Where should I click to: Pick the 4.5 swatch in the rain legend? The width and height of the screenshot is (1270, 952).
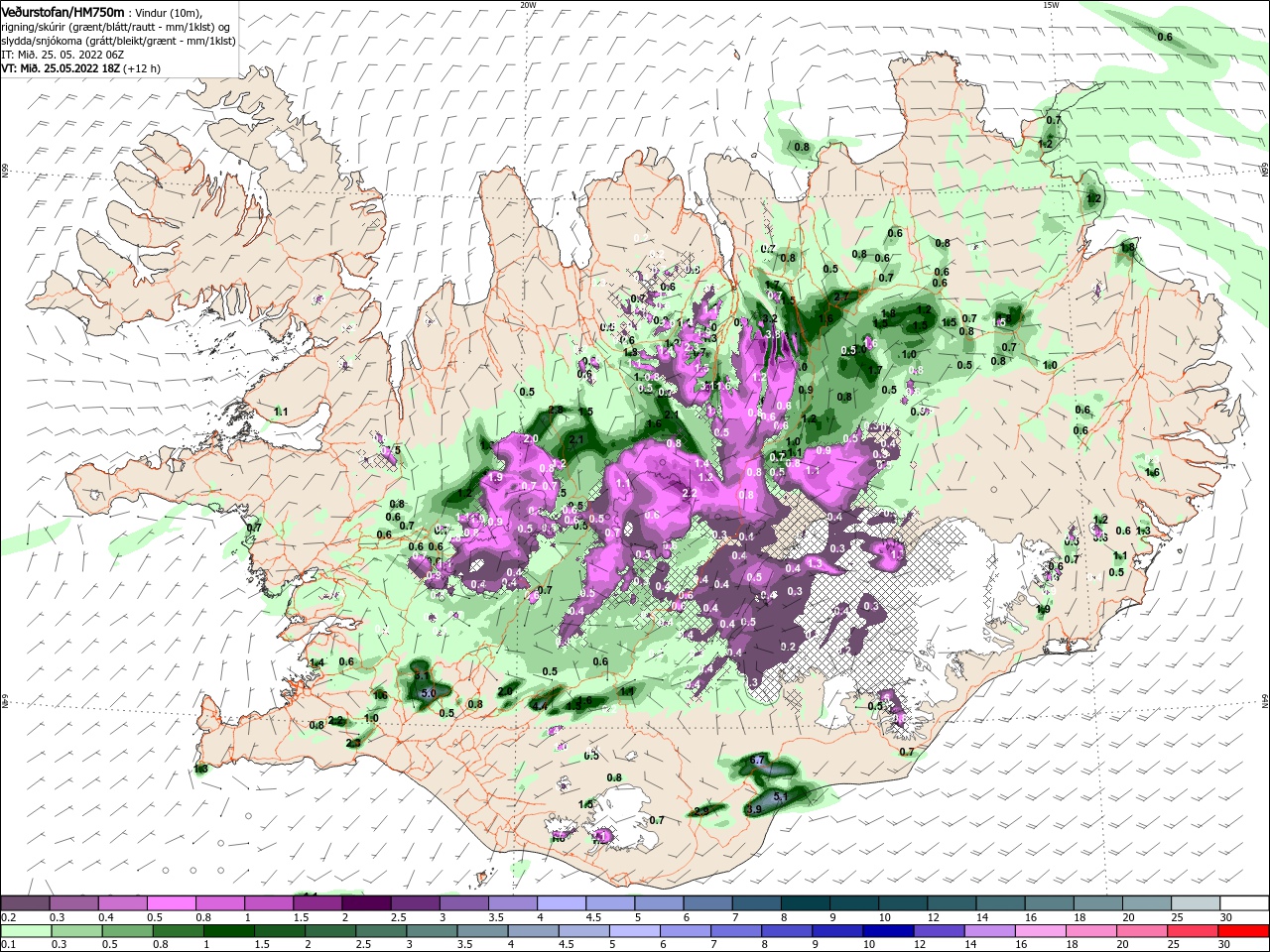[585, 930]
